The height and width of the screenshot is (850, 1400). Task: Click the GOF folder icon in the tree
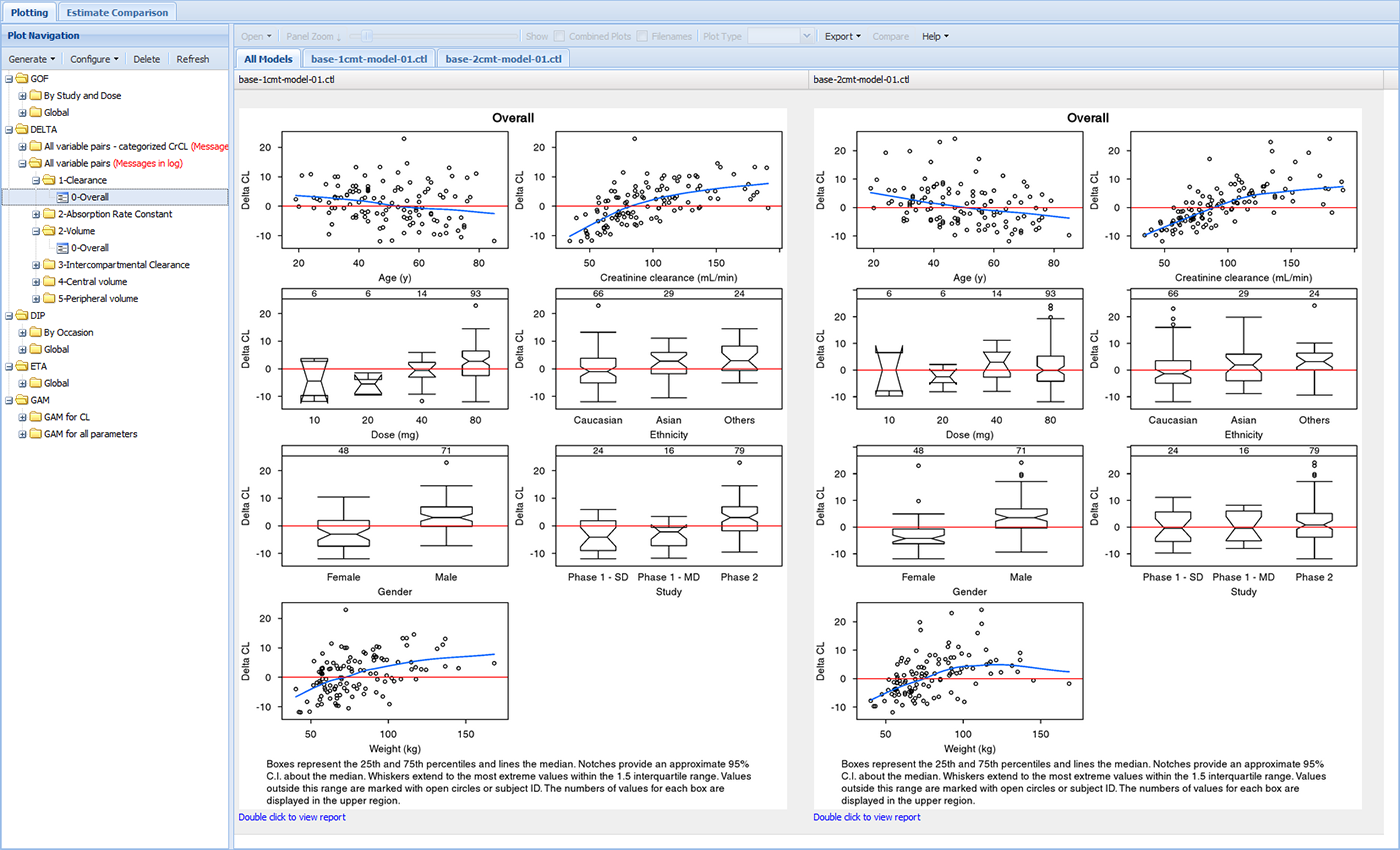[x=22, y=78]
